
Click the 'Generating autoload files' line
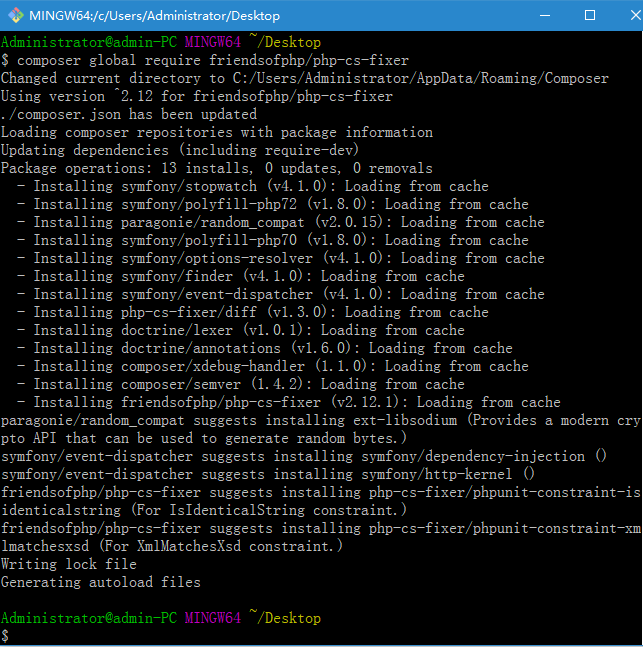pyautogui.click(x=101, y=582)
